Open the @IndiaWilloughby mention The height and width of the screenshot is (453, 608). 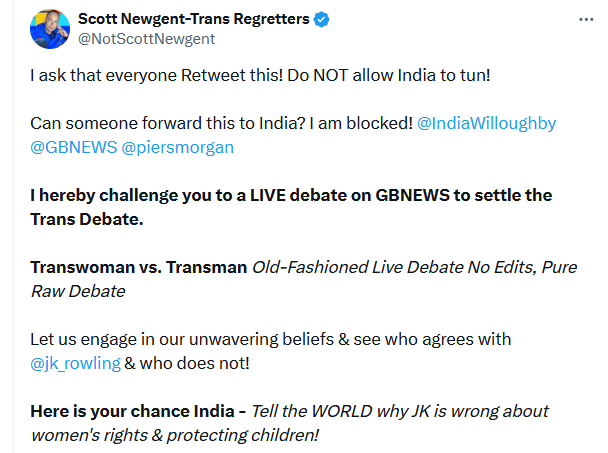(485, 123)
